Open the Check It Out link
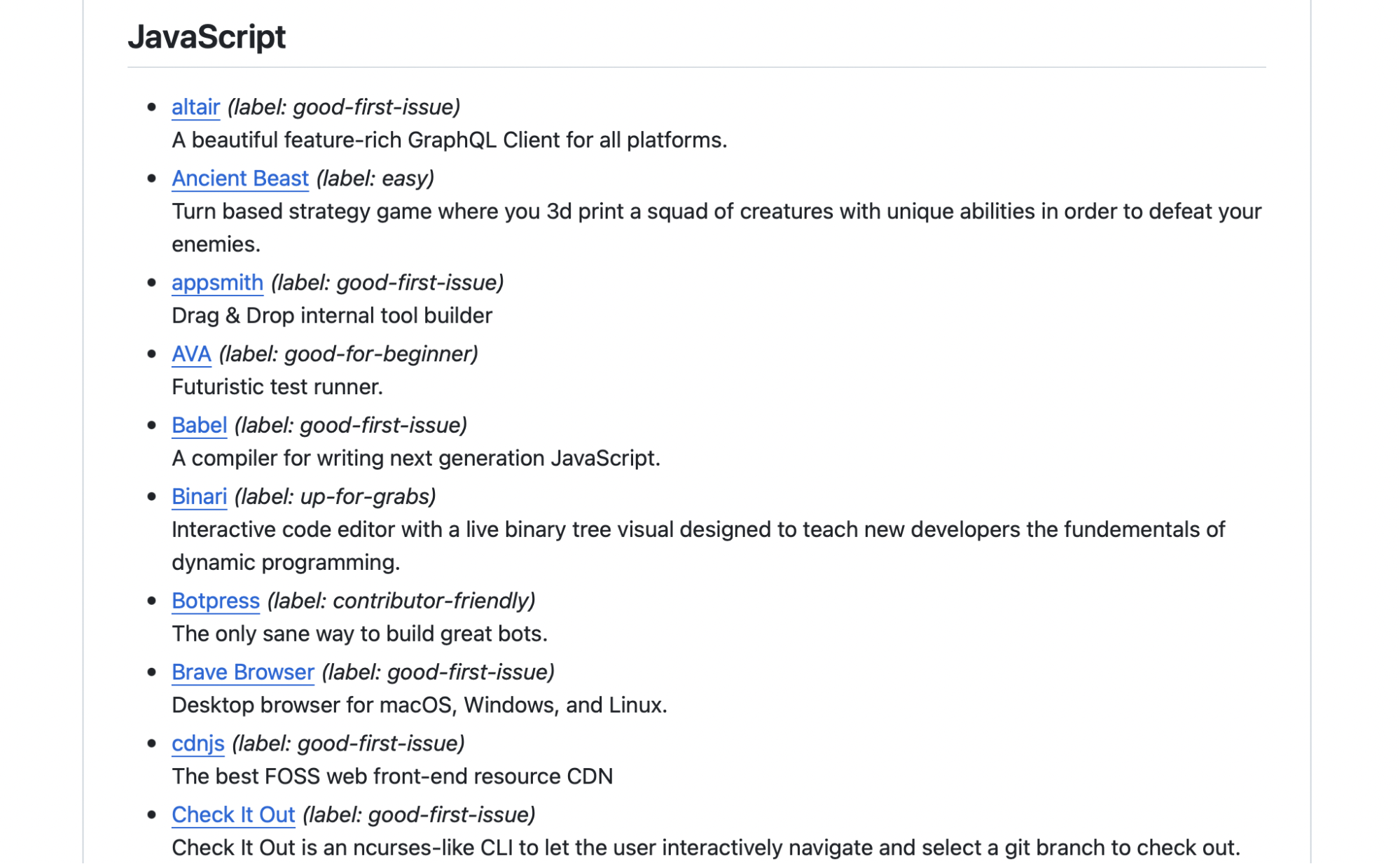Screen dimensions: 1400x864 point(233,814)
